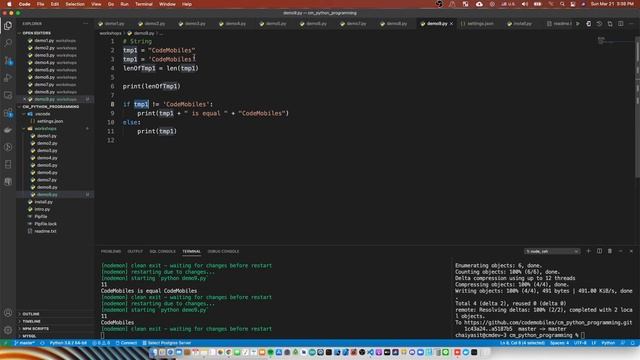Run Python file with play icon

[x=578, y=24]
